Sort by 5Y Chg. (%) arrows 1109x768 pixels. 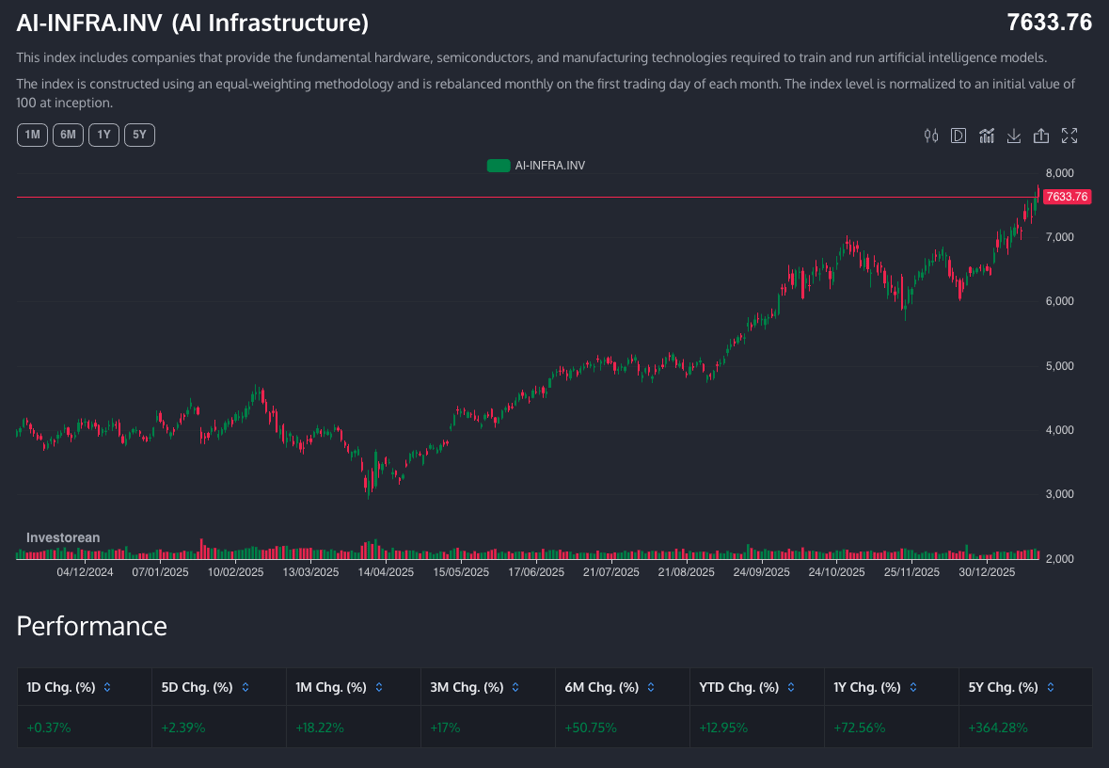pos(1051,688)
